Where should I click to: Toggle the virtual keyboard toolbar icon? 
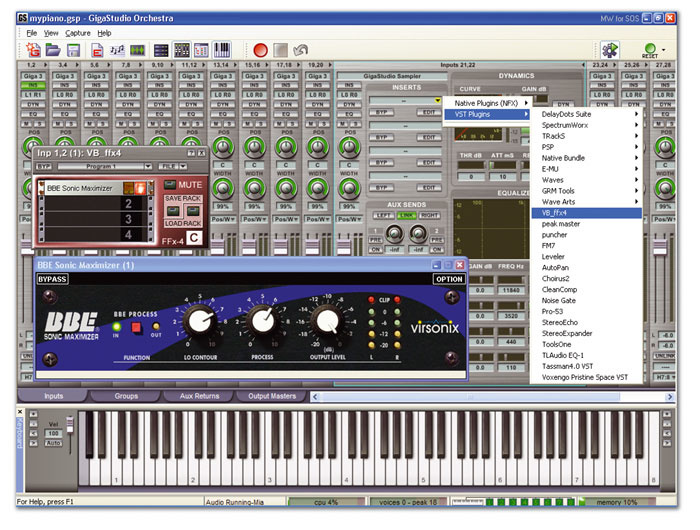click(222, 50)
